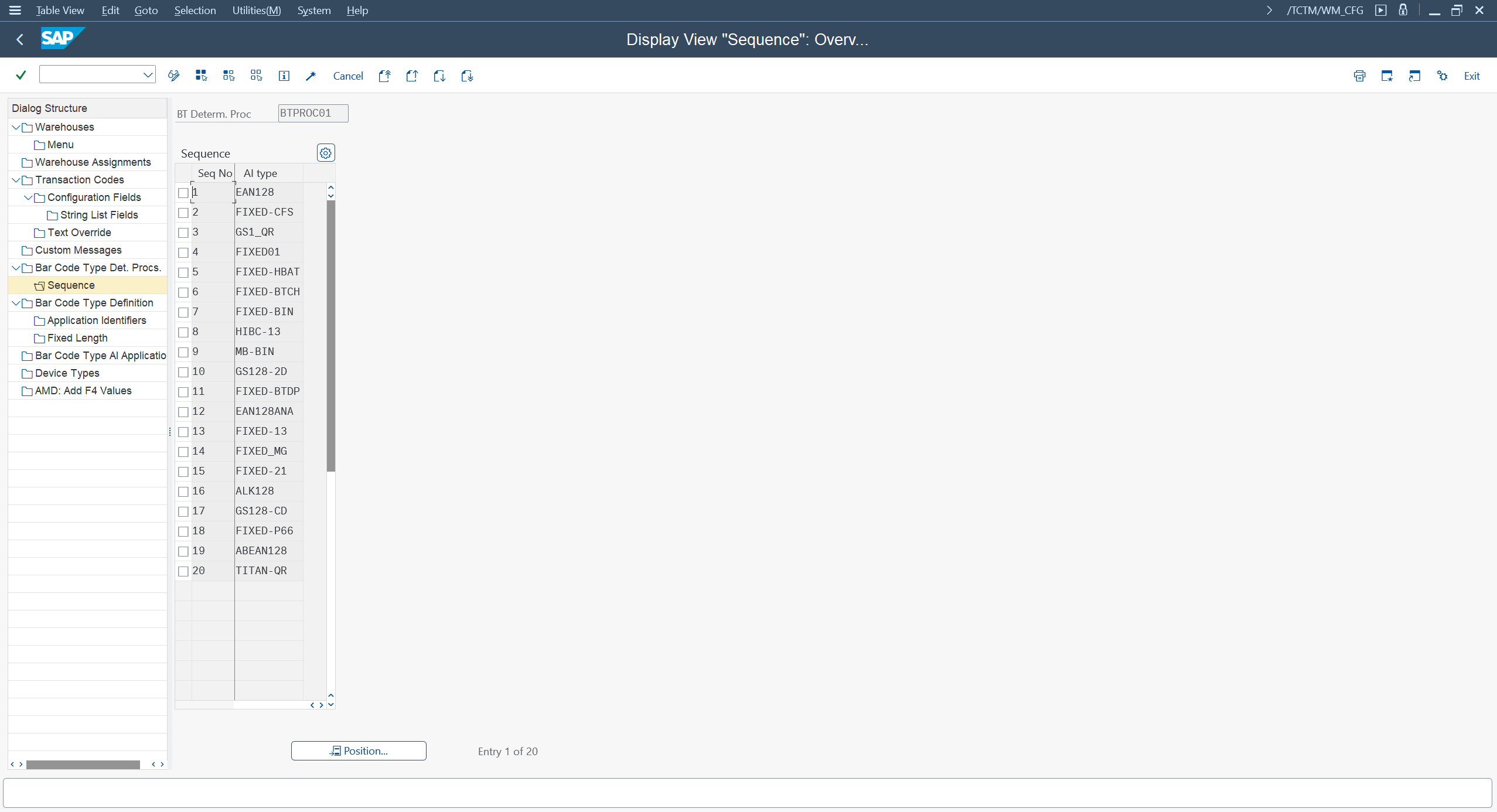1497x812 pixels.
Task: Click the Sequence table vertical scrollbar thumb
Action: tap(330, 336)
